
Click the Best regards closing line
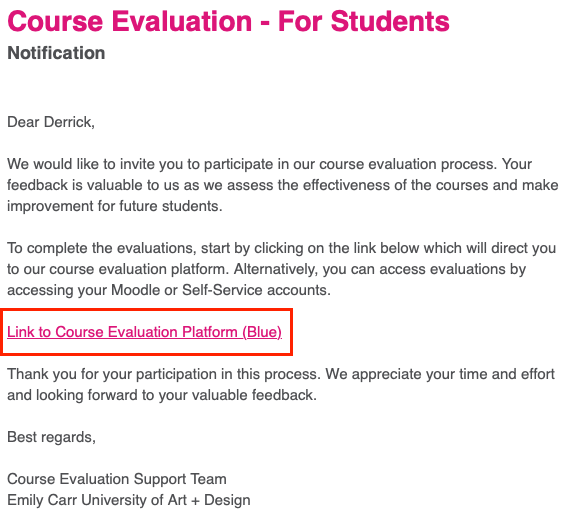point(52,437)
